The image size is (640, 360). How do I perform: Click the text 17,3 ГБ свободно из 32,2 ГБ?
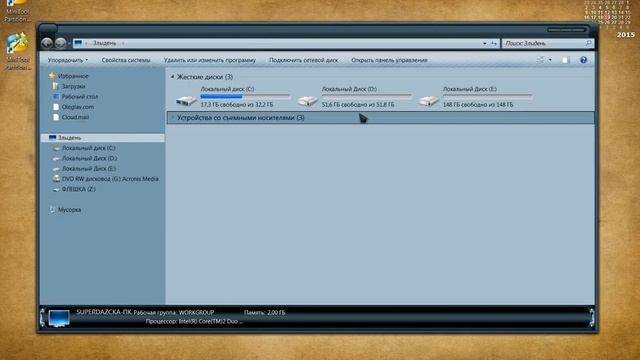click(x=237, y=105)
